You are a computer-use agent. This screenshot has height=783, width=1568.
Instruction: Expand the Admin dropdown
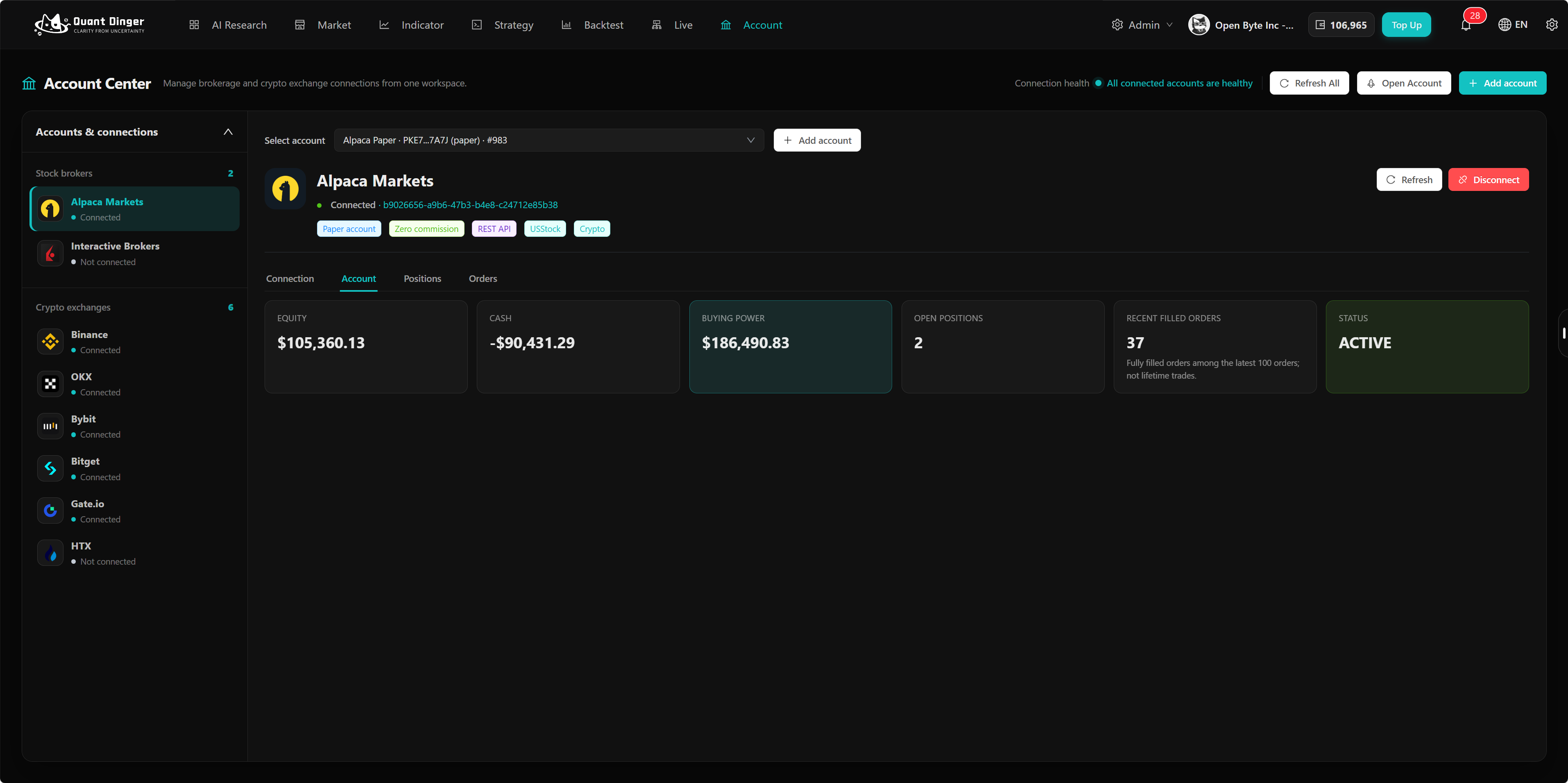pyautogui.click(x=1142, y=25)
